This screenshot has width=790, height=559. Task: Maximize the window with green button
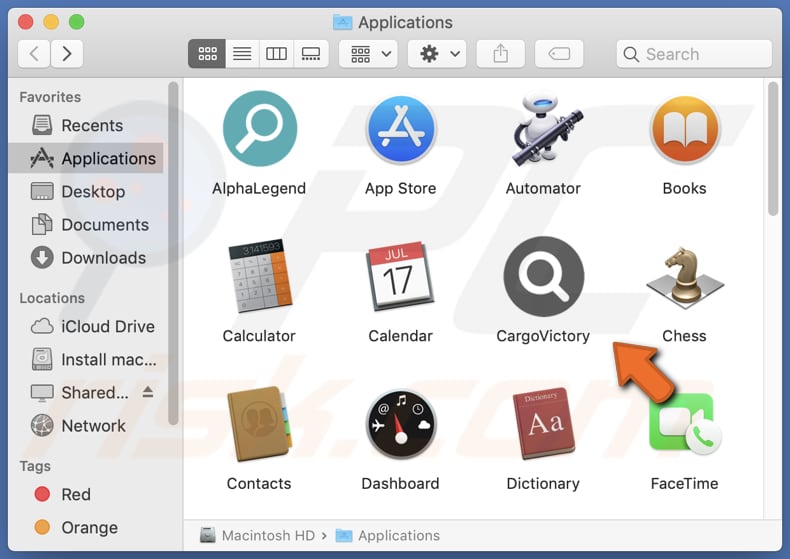coord(77,22)
